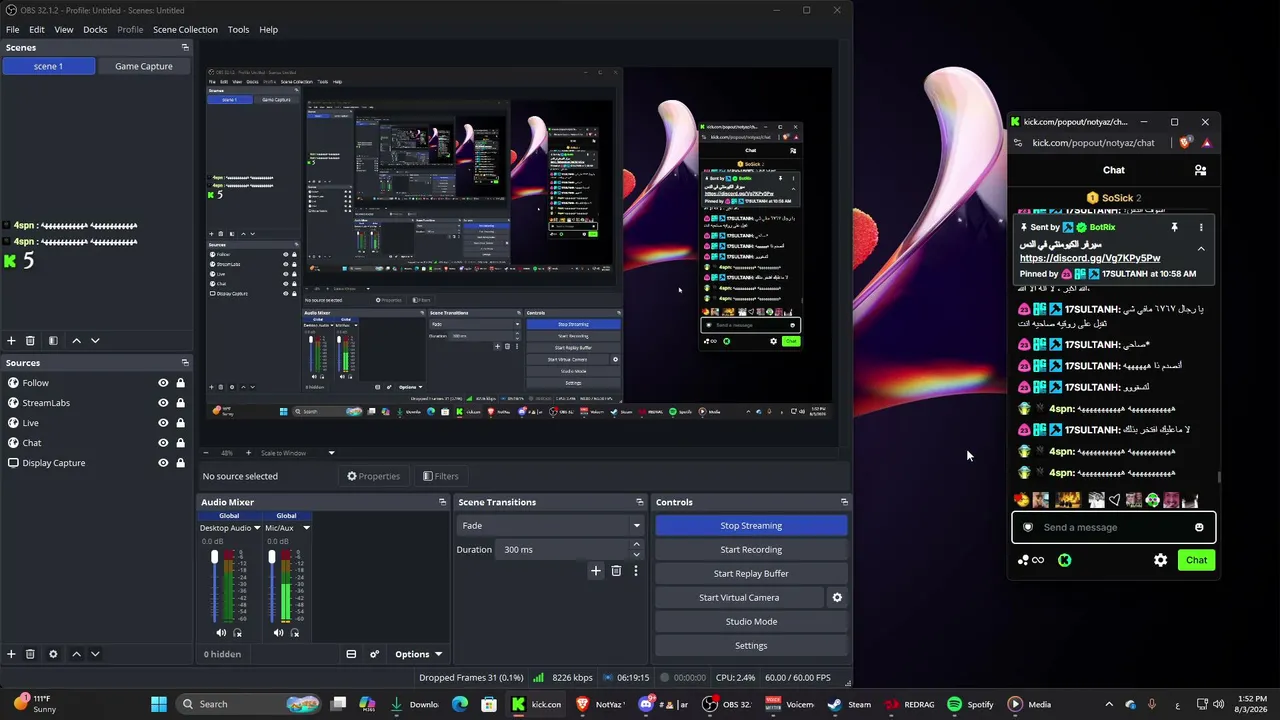
Task: Collapse the pinned message chevron in chat
Action: click(1201, 249)
